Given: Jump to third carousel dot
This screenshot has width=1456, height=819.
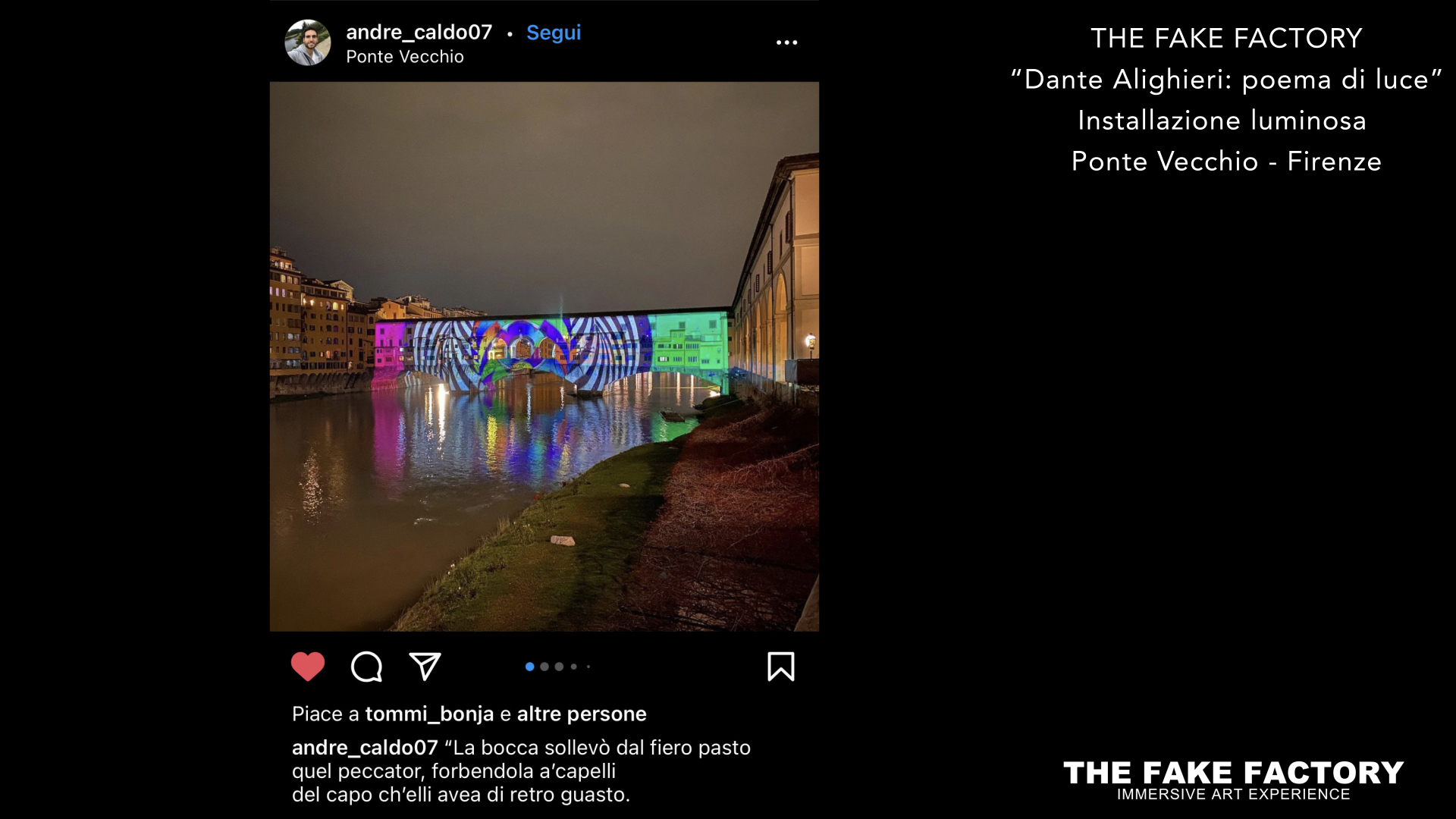Looking at the screenshot, I should [559, 667].
